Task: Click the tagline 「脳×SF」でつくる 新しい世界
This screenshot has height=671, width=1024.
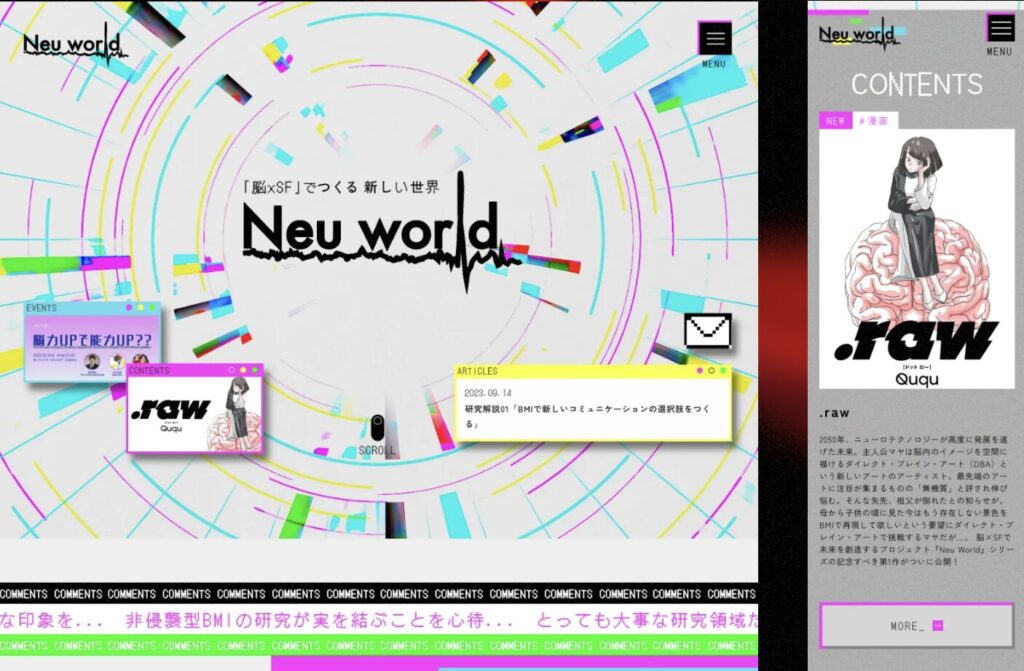Action: point(340,188)
